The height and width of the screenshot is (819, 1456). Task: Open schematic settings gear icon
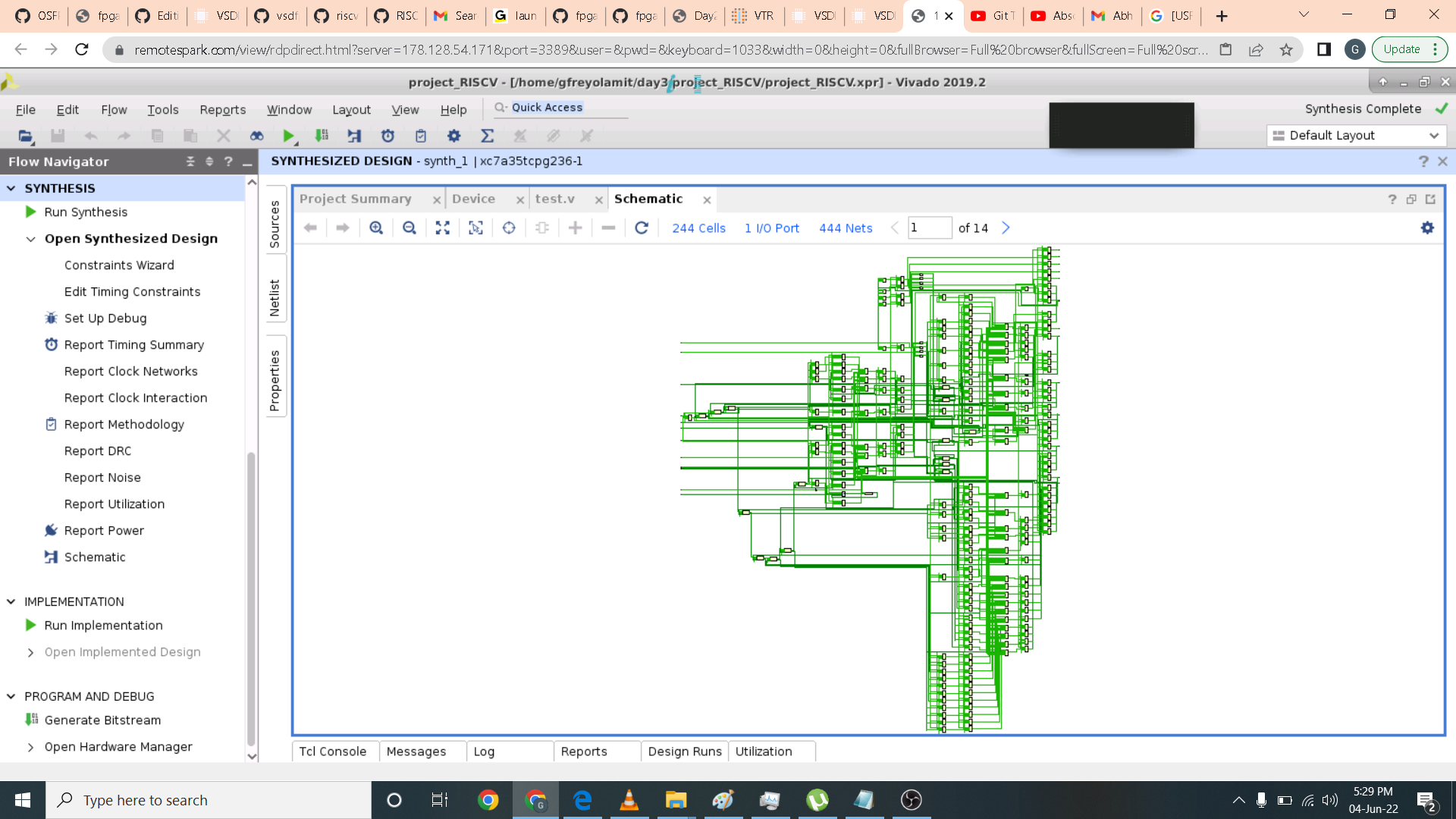coord(1427,228)
